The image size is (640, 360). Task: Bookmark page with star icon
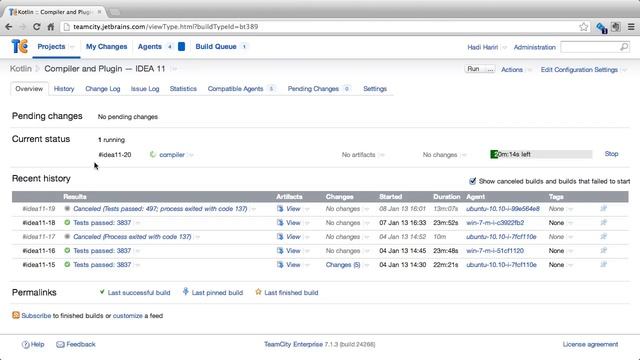click(x=583, y=27)
